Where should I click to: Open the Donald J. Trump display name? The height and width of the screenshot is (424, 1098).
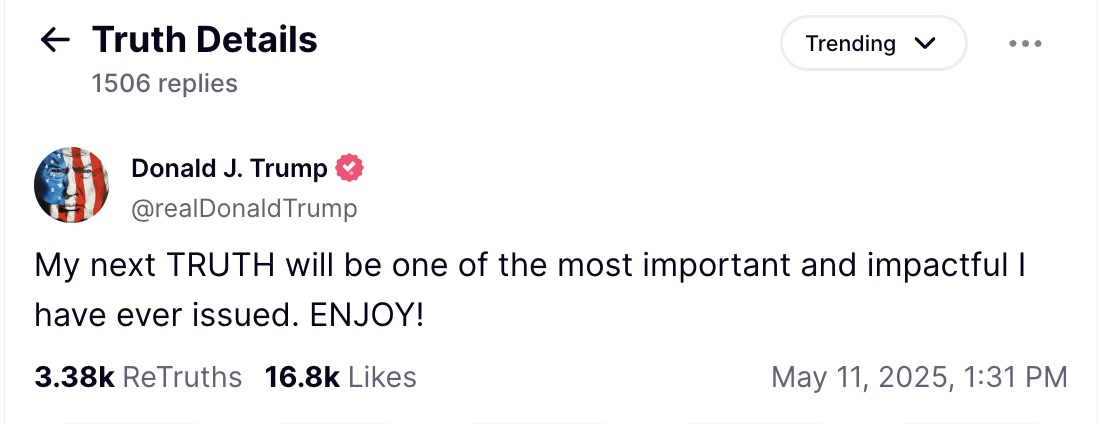tap(229, 168)
